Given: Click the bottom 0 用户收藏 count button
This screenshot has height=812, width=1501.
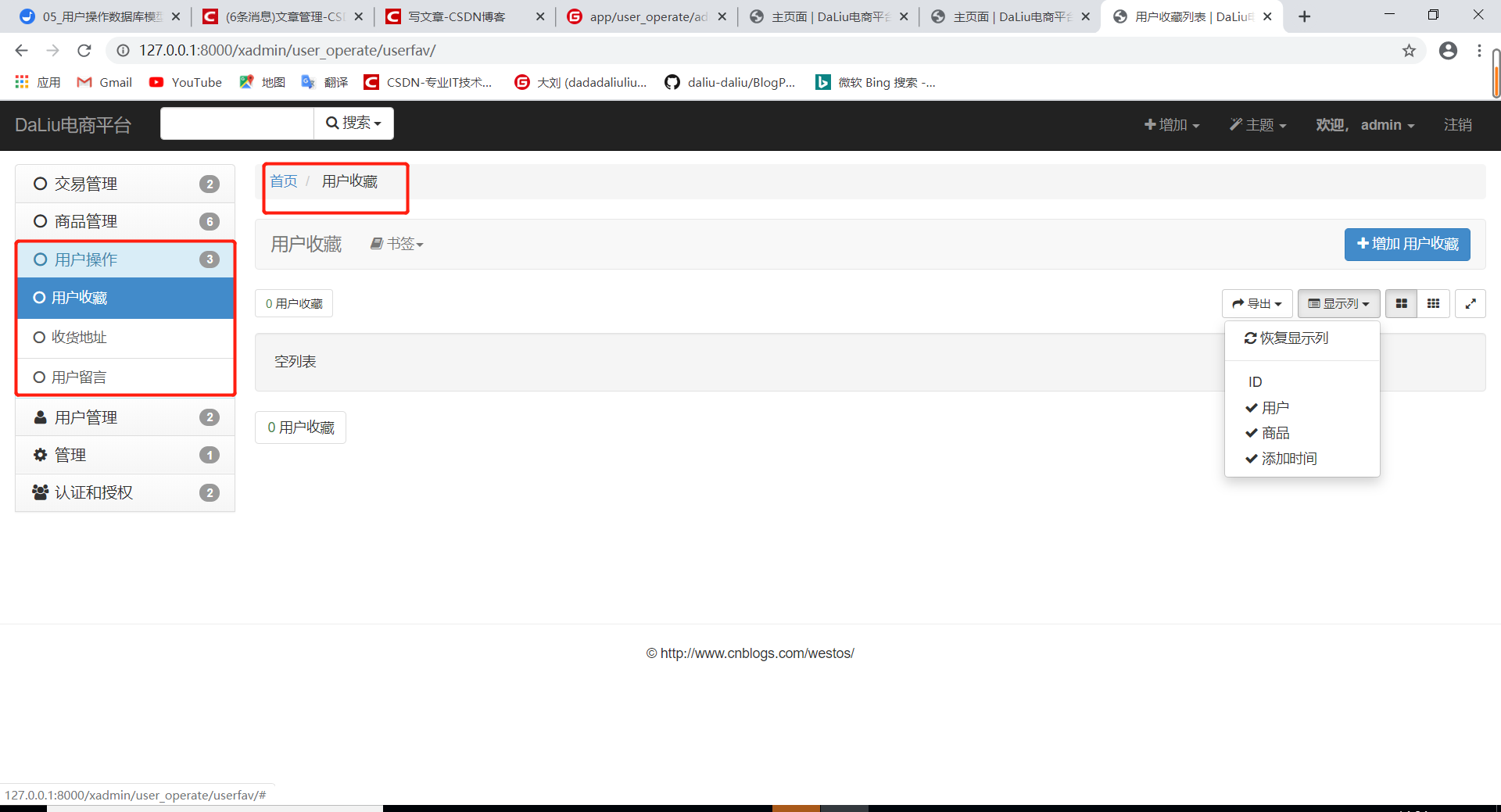Looking at the screenshot, I should click(x=300, y=427).
